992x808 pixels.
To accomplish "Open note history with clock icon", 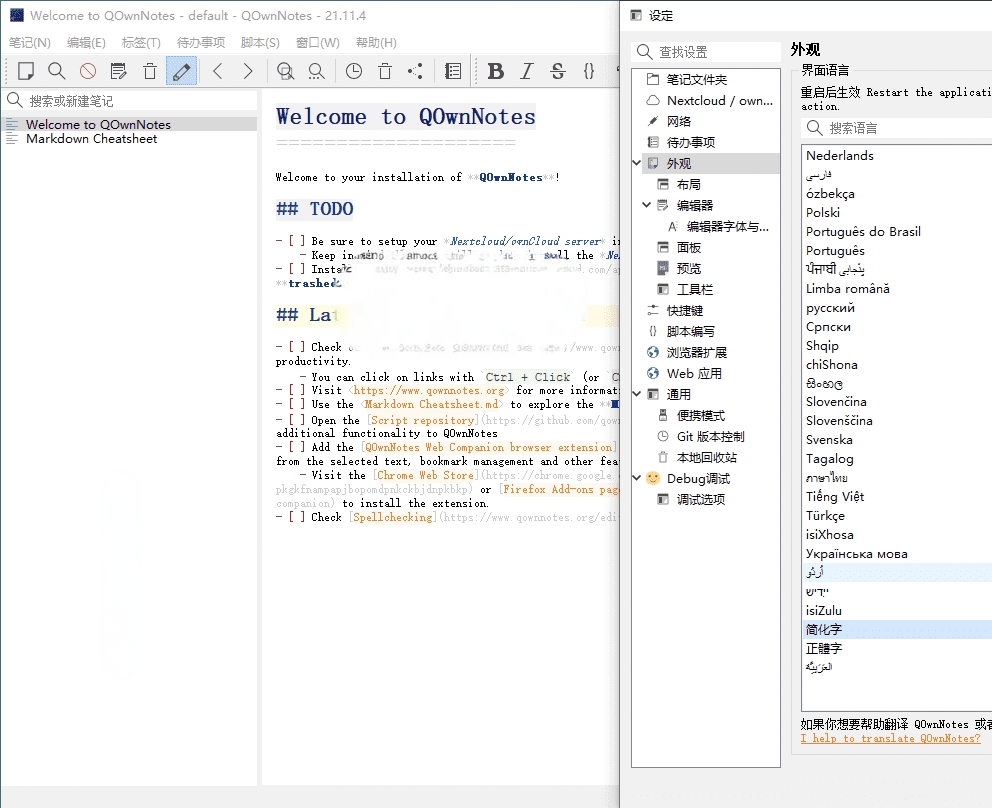I will point(353,70).
